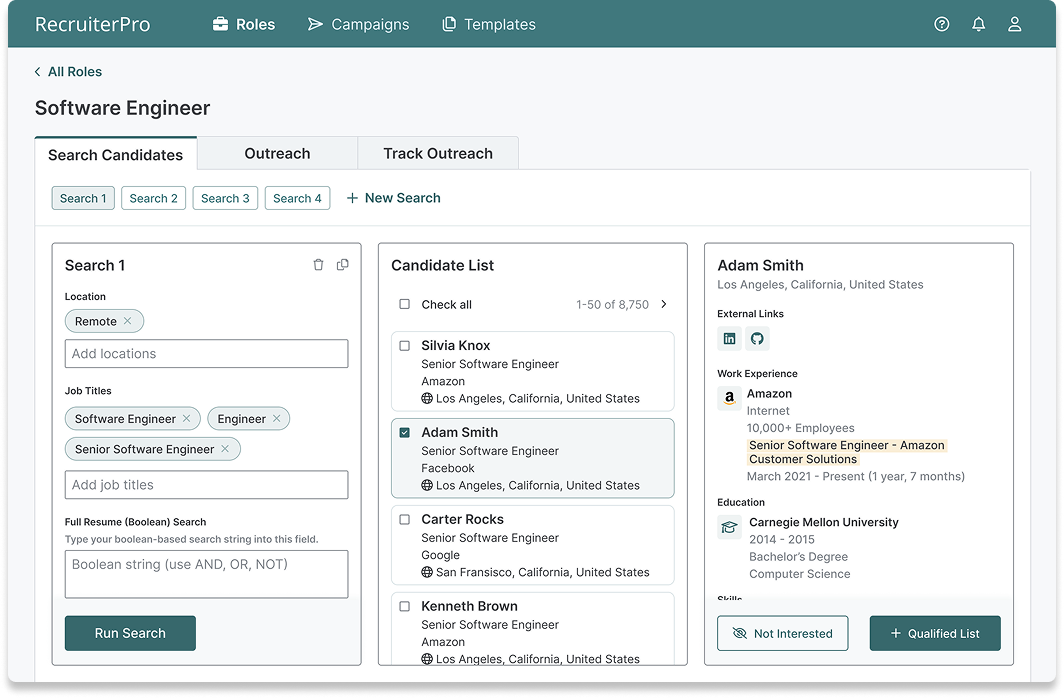1064x698 pixels.
Task: Open the user profile icon
Action: click(x=1014, y=24)
